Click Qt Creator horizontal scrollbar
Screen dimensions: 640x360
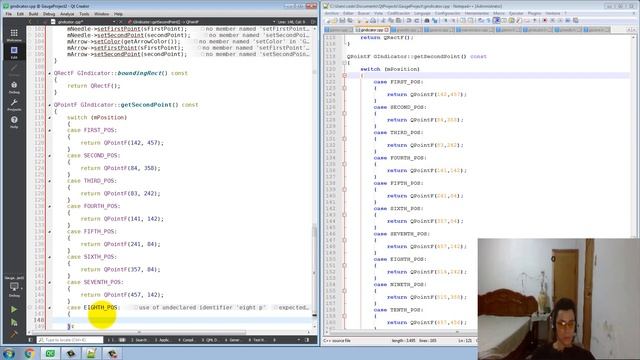[139, 332]
